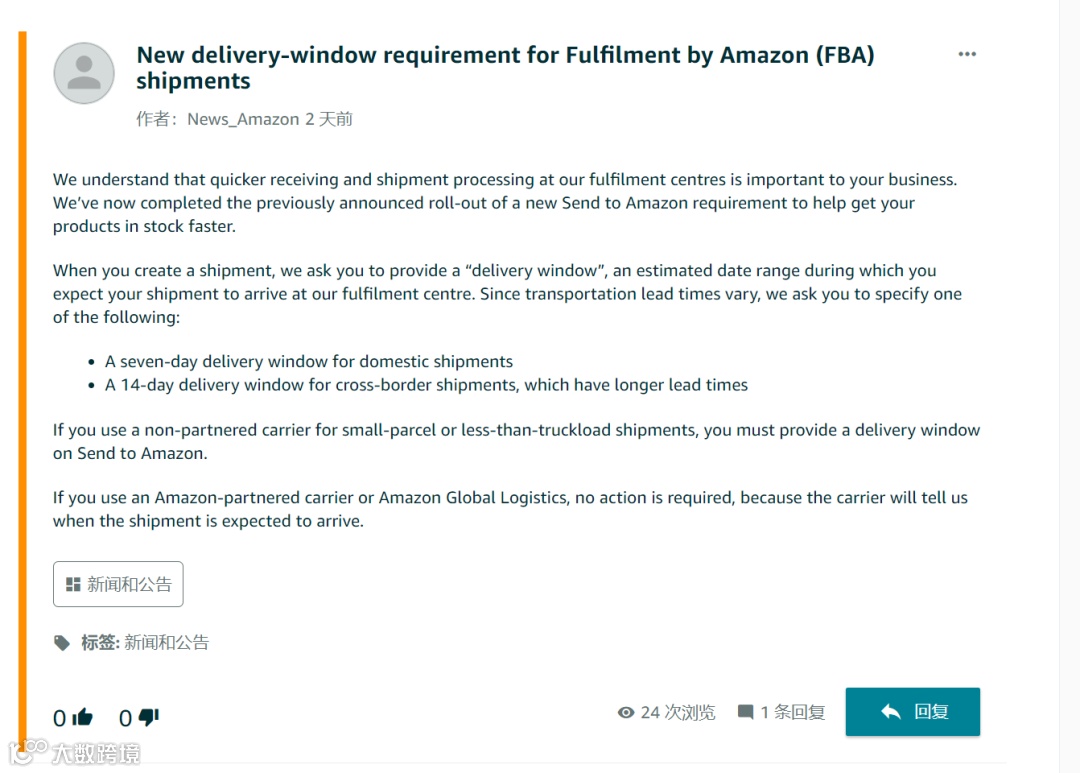Open the 新闻和公告 category button
The width and height of the screenshot is (1080, 773).
click(x=118, y=584)
